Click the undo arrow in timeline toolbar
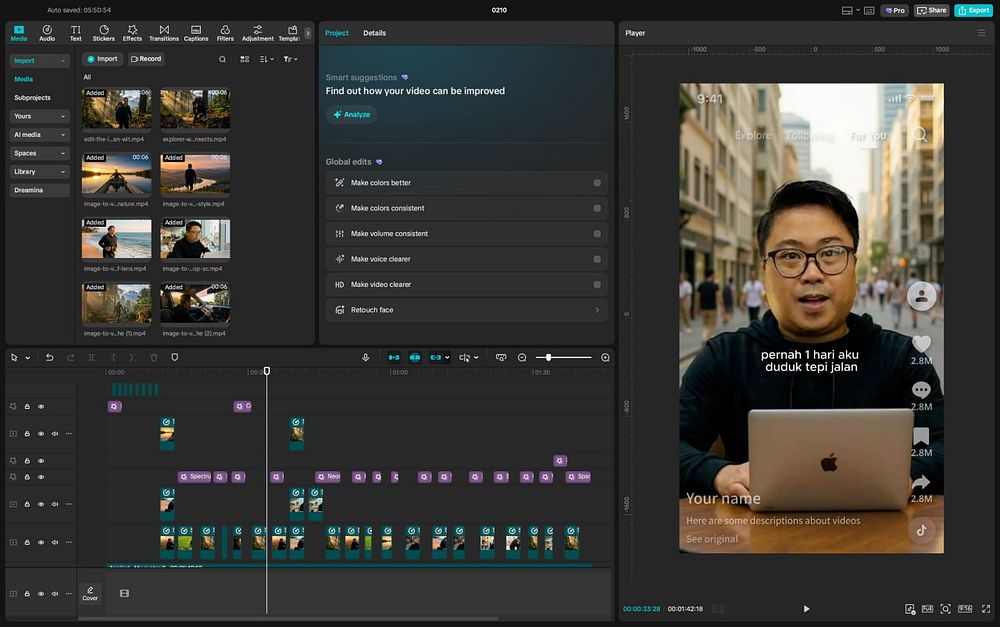The height and width of the screenshot is (627, 1000). pos(49,357)
